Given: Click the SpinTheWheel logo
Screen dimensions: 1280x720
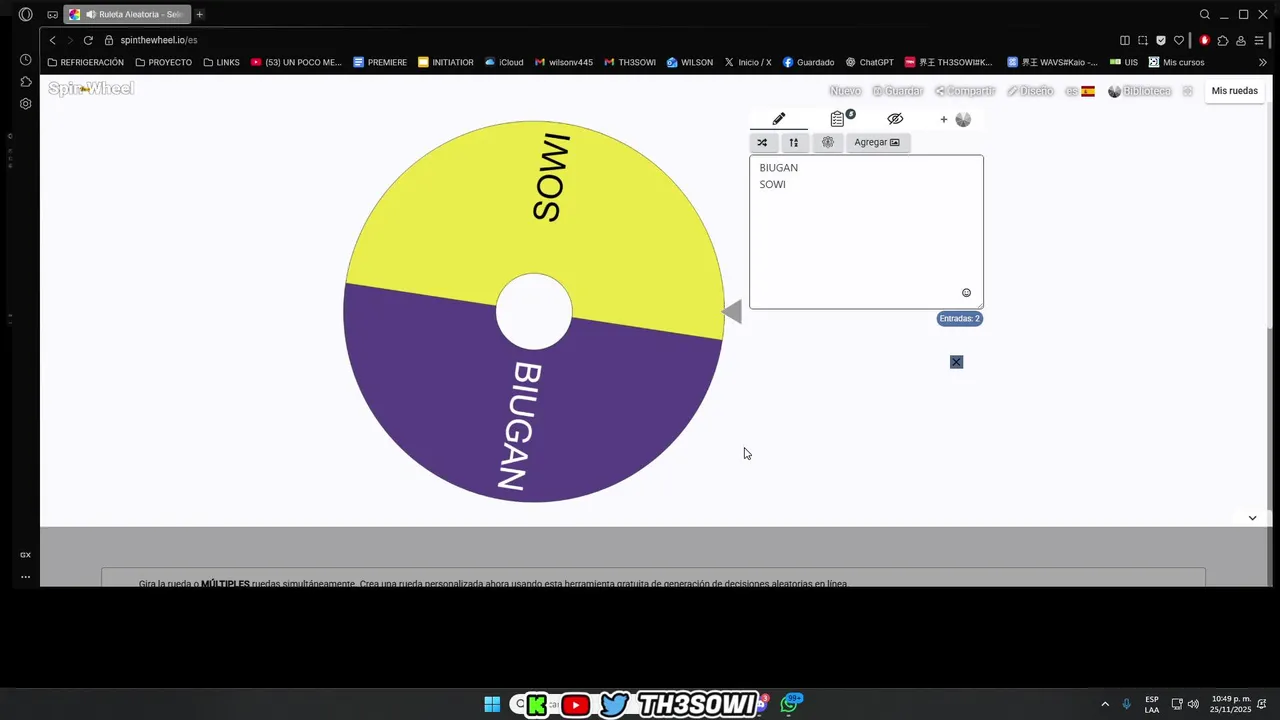Looking at the screenshot, I should click(91, 89).
